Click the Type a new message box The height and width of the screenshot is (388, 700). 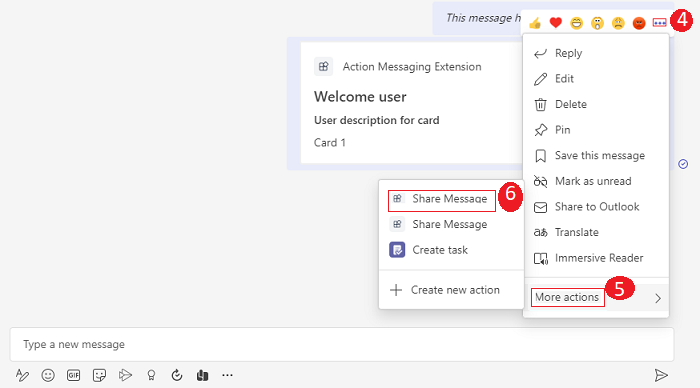point(342,344)
